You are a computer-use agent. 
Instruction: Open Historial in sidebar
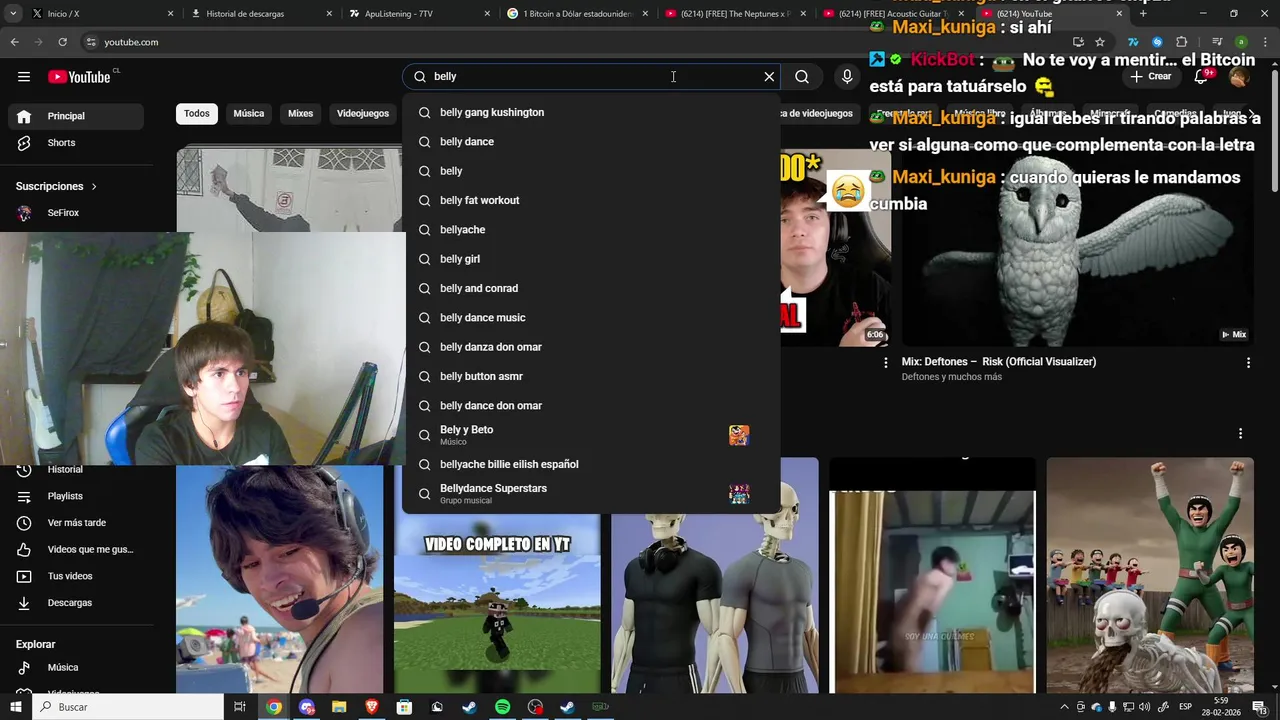[x=76, y=470]
